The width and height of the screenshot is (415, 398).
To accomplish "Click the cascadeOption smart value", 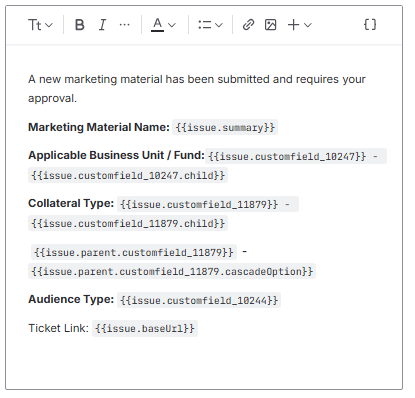I will tap(172, 271).
